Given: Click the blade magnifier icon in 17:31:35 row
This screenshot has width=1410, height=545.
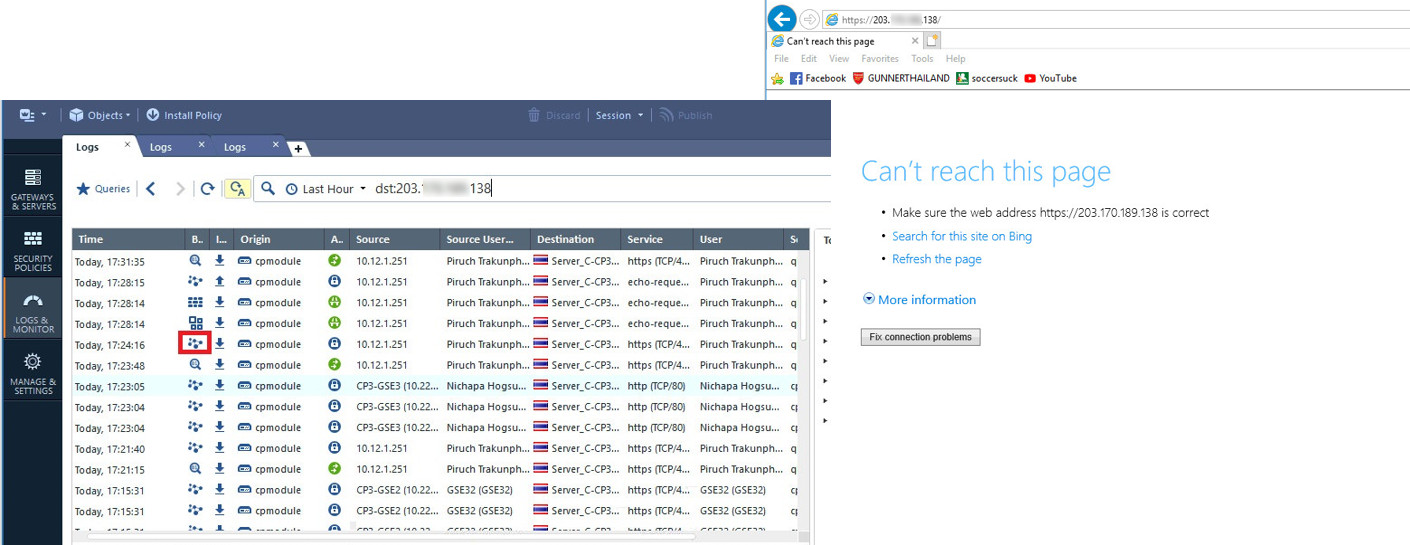Looking at the screenshot, I should pyautogui.click(x=196, y=260).
